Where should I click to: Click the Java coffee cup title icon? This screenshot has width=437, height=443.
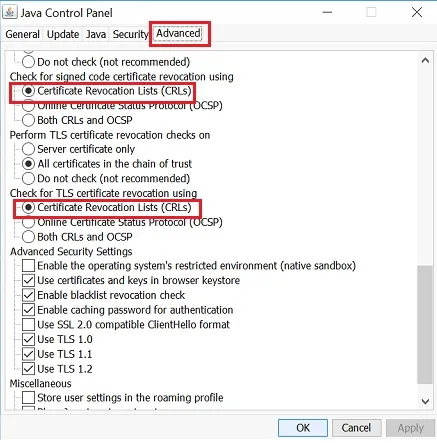[10, 13]
